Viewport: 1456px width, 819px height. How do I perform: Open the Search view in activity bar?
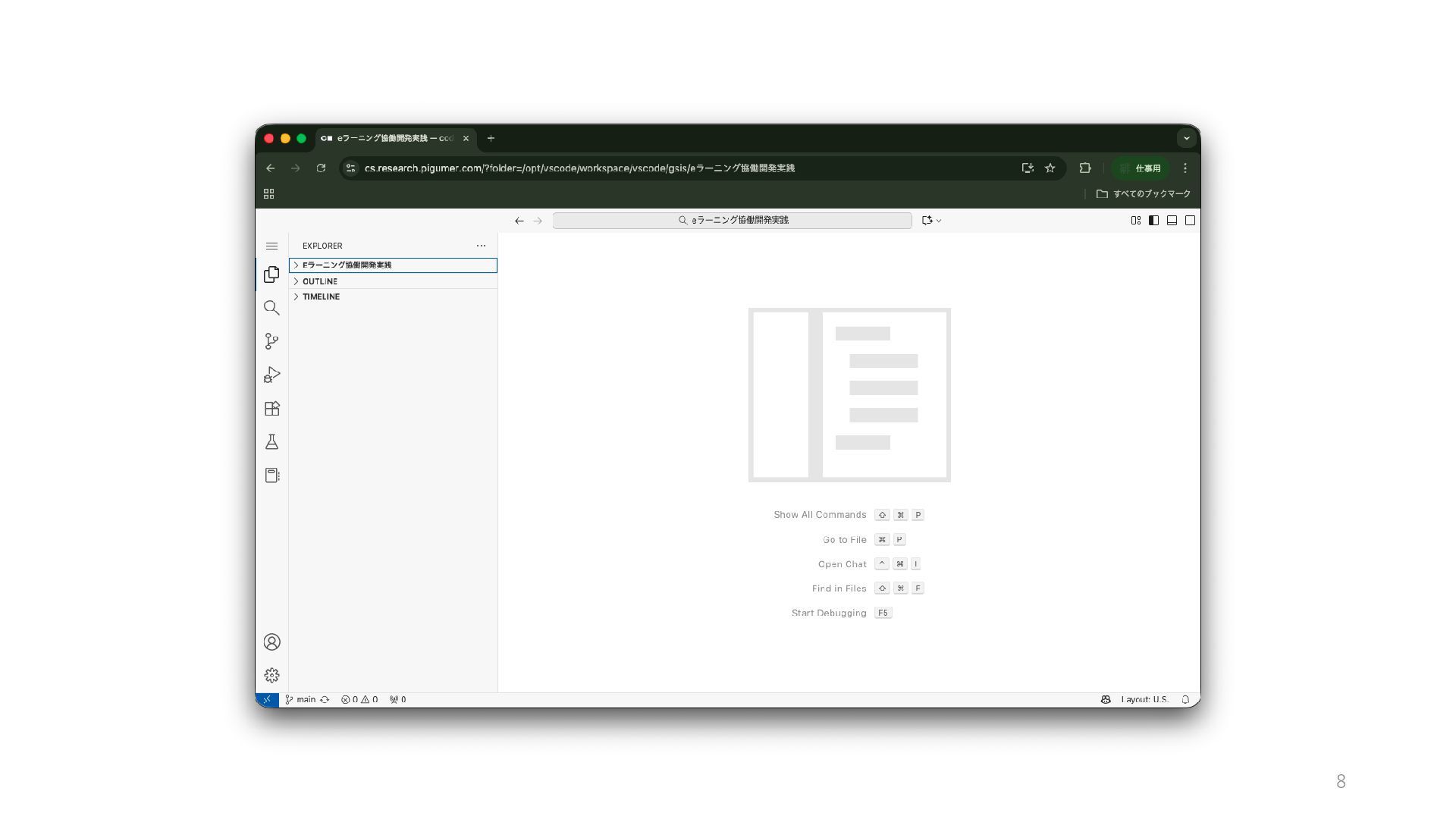point(271,308)
